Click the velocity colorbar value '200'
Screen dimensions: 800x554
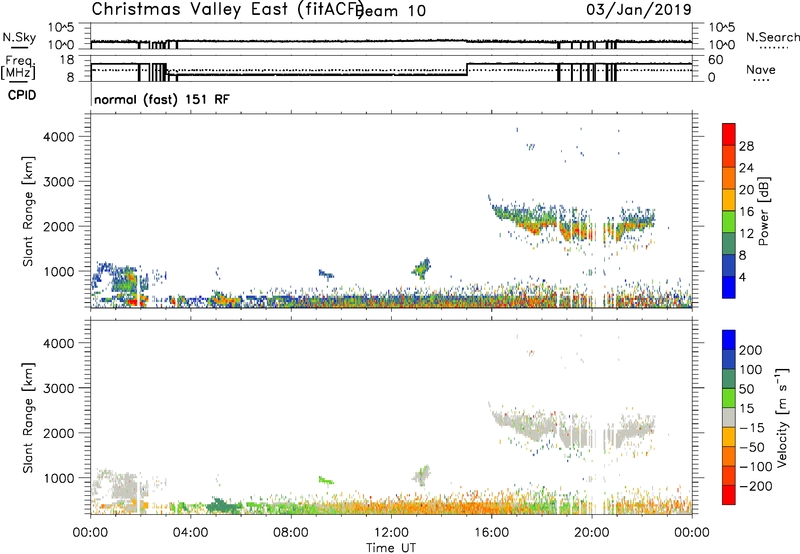751,350
